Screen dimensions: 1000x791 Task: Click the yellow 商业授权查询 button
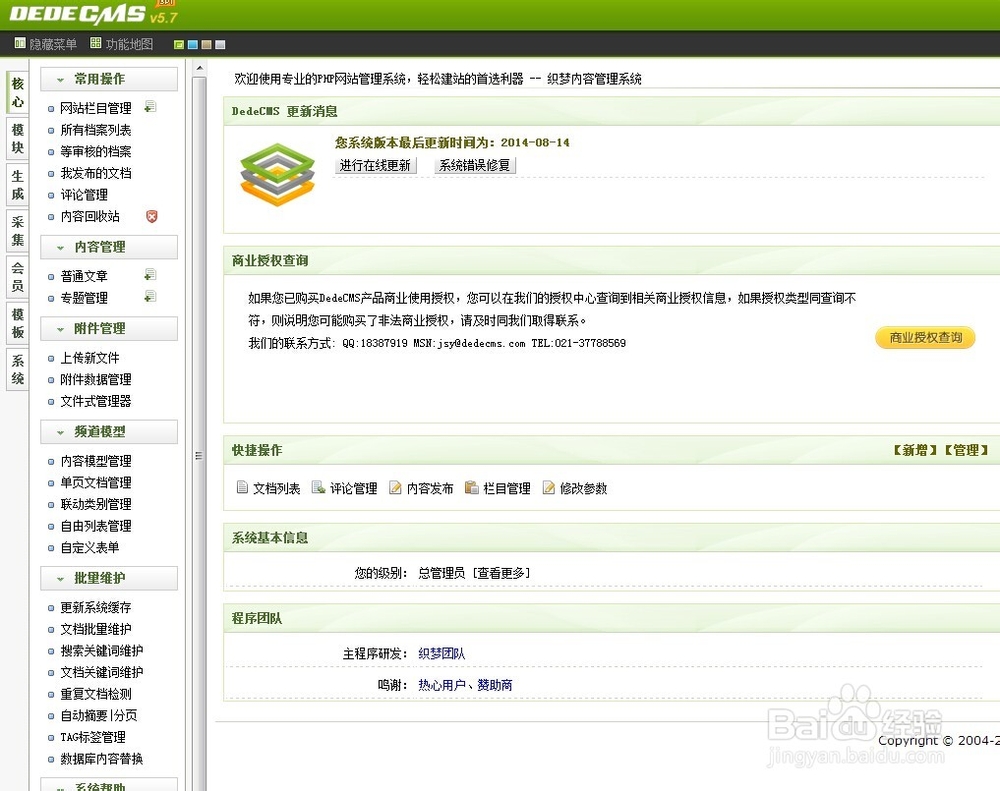click(925, 337)
